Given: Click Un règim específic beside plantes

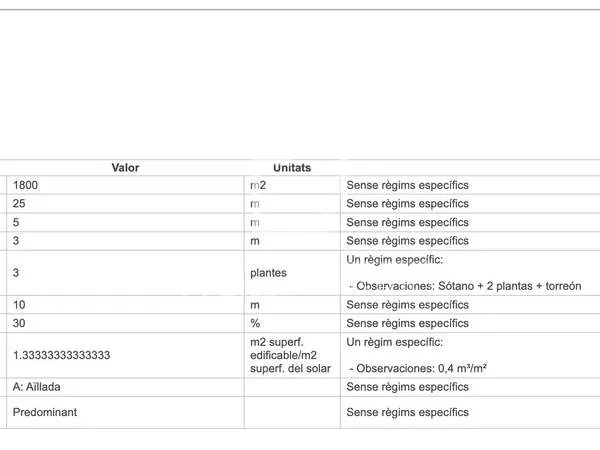Looking at the screenshot, I should pyautogui.click(x=395, y=260).
